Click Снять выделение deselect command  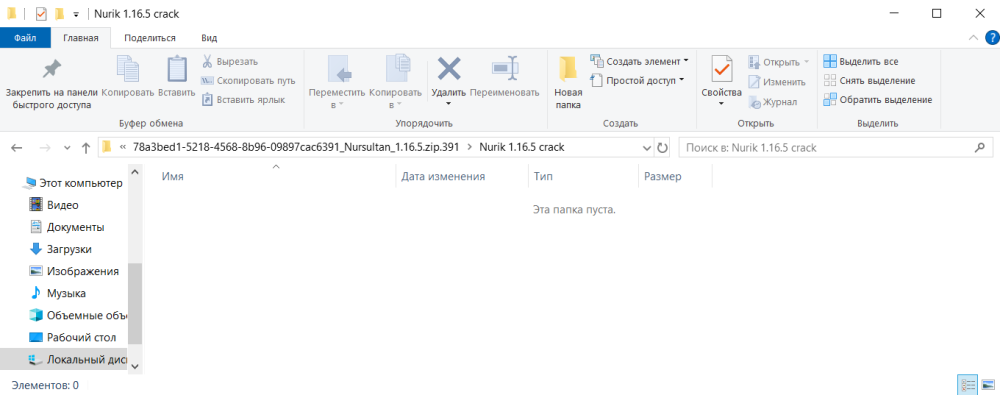click(x=869, y=80)
